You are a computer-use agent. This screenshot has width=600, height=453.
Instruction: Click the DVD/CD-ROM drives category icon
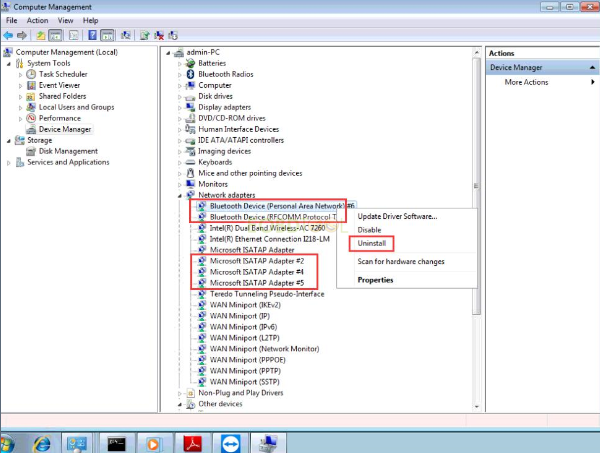coord(190,118)
